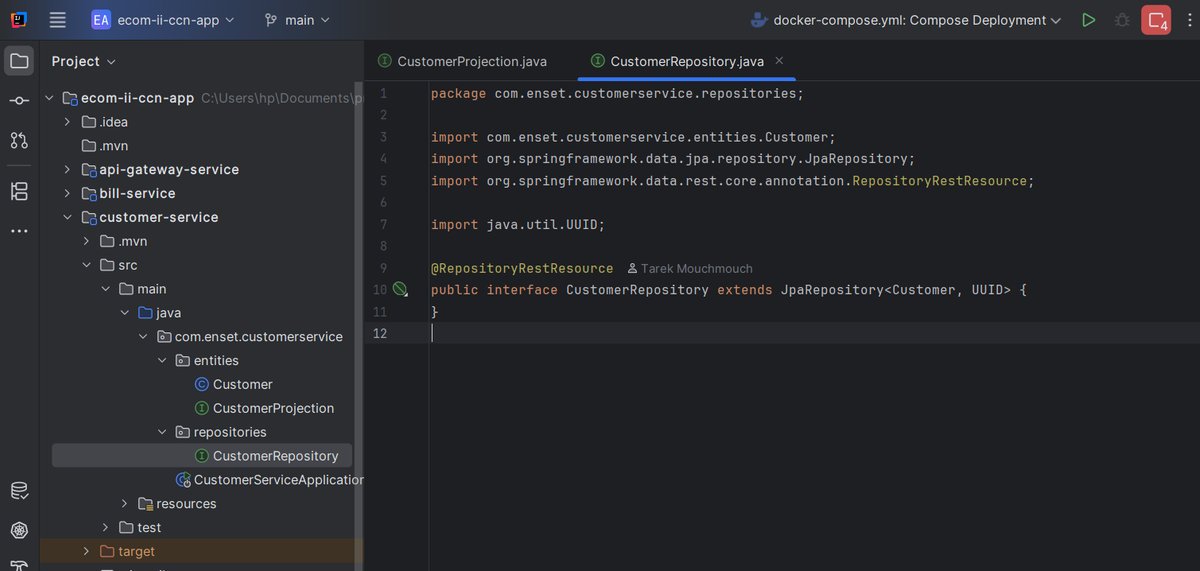Click the More tool windows ellipsis

coord(19,231)
